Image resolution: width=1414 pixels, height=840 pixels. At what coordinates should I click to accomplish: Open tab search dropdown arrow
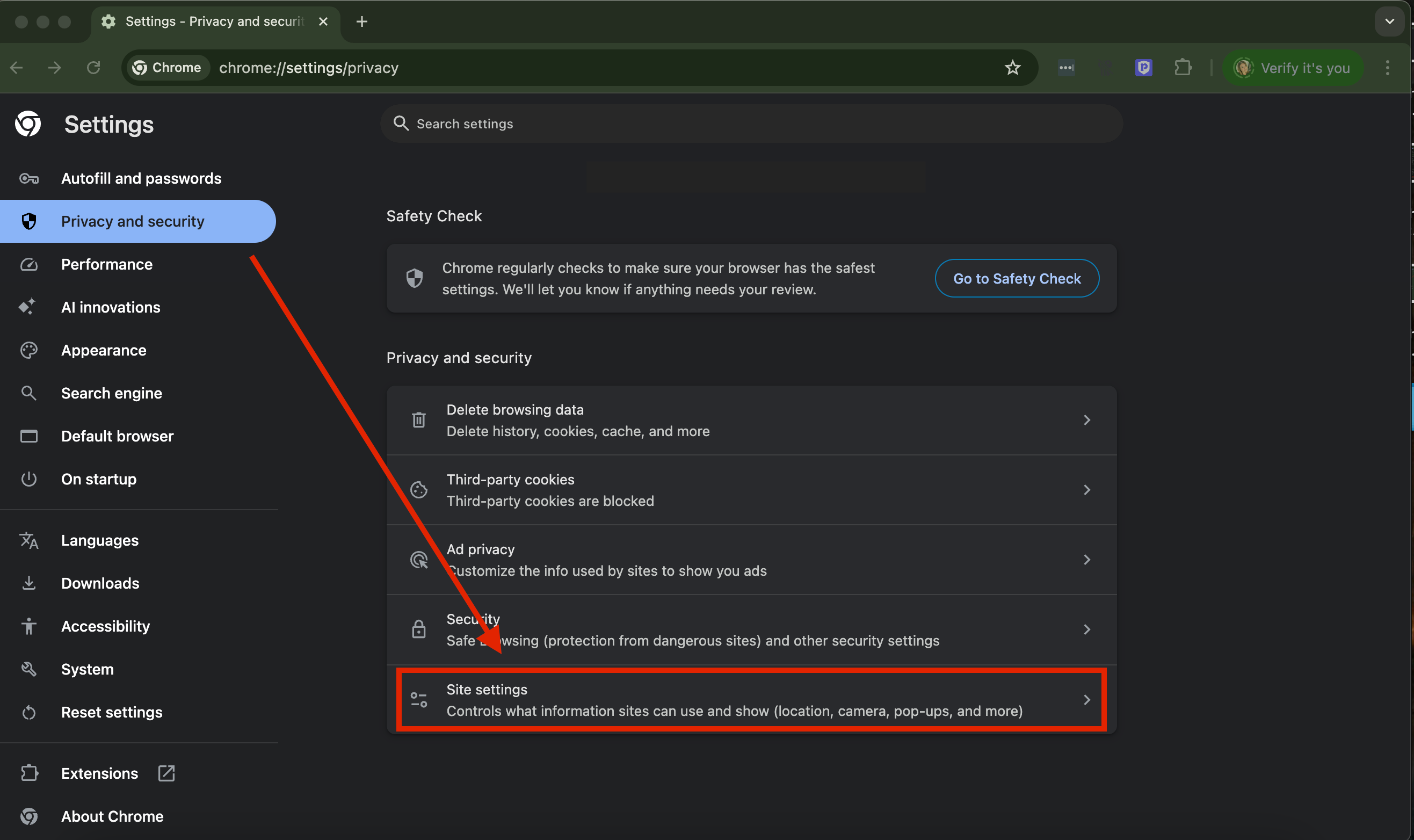1389,21
